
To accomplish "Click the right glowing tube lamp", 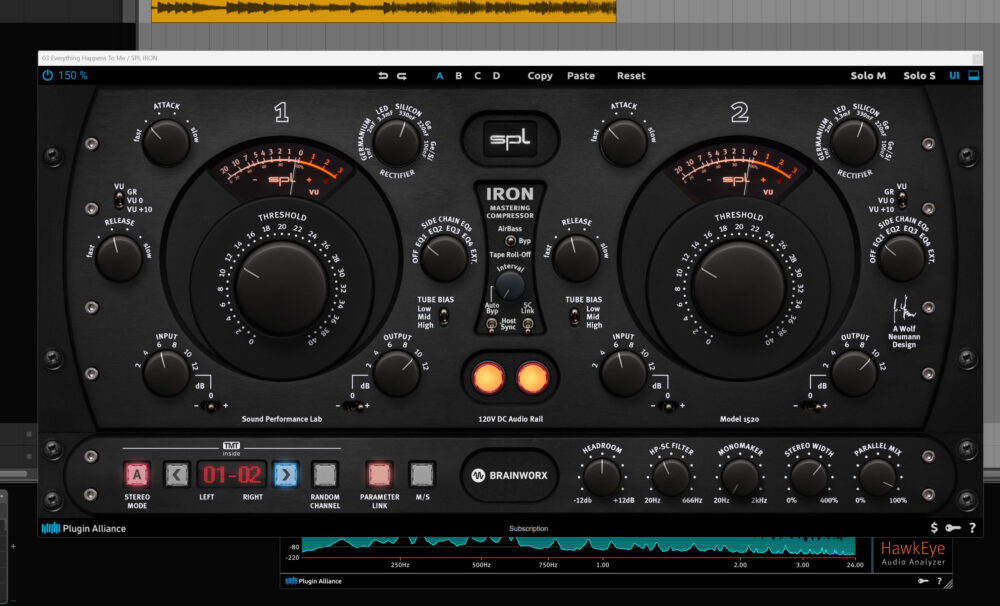I will (532, 378).
